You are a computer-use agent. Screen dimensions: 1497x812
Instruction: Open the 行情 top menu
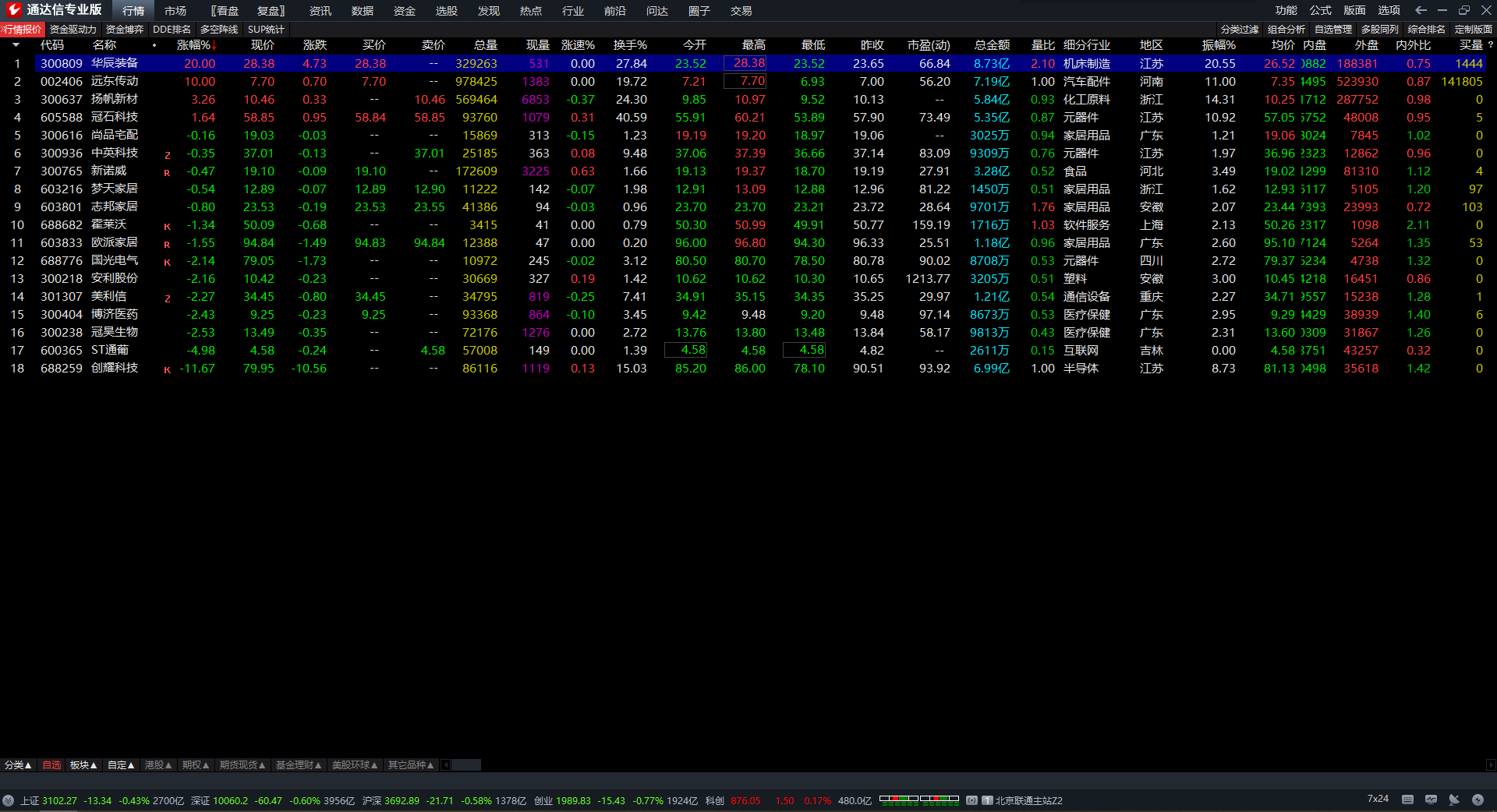pos(133,10)
